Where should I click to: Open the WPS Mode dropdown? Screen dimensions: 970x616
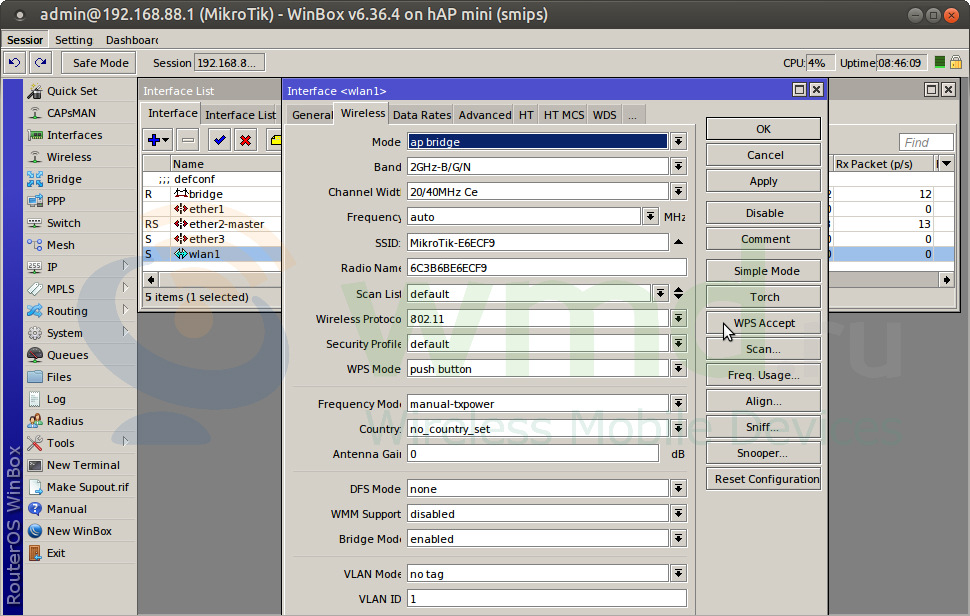pos(679,369)
